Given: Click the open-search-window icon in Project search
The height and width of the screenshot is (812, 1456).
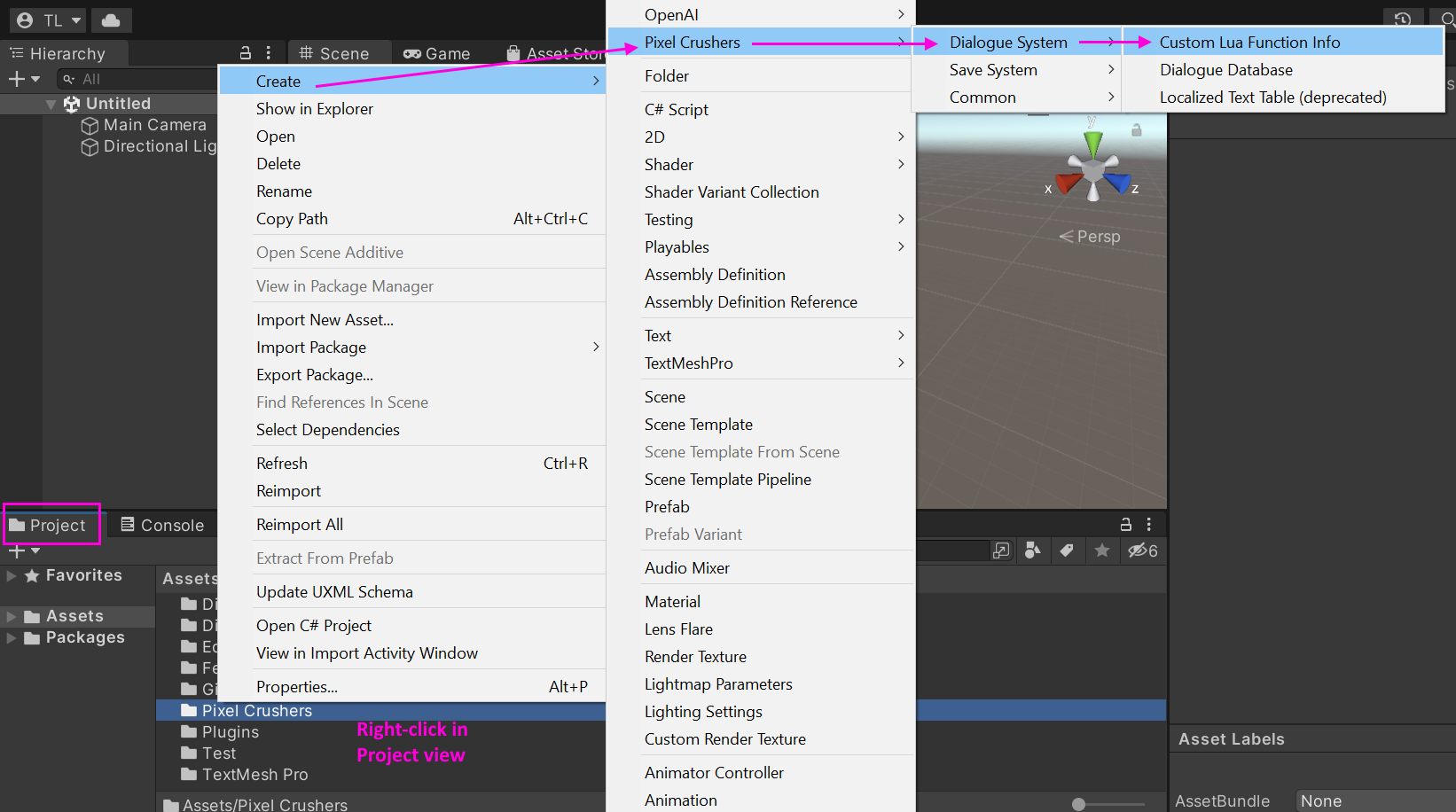Looking at the screenshot, I should coord(1001,550).
